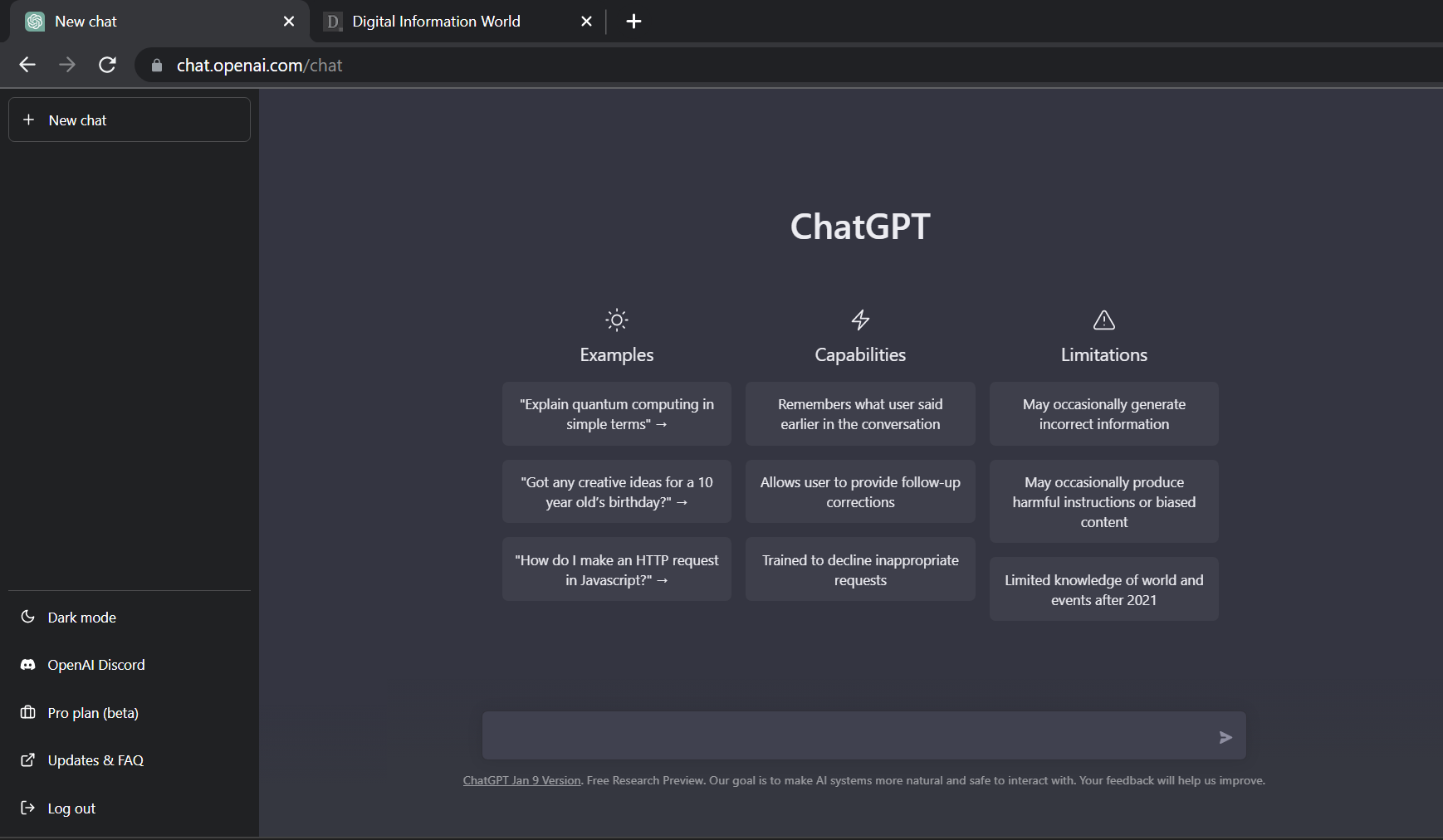
Task: Open Updates & FAQ
Action: pos(130,759)
